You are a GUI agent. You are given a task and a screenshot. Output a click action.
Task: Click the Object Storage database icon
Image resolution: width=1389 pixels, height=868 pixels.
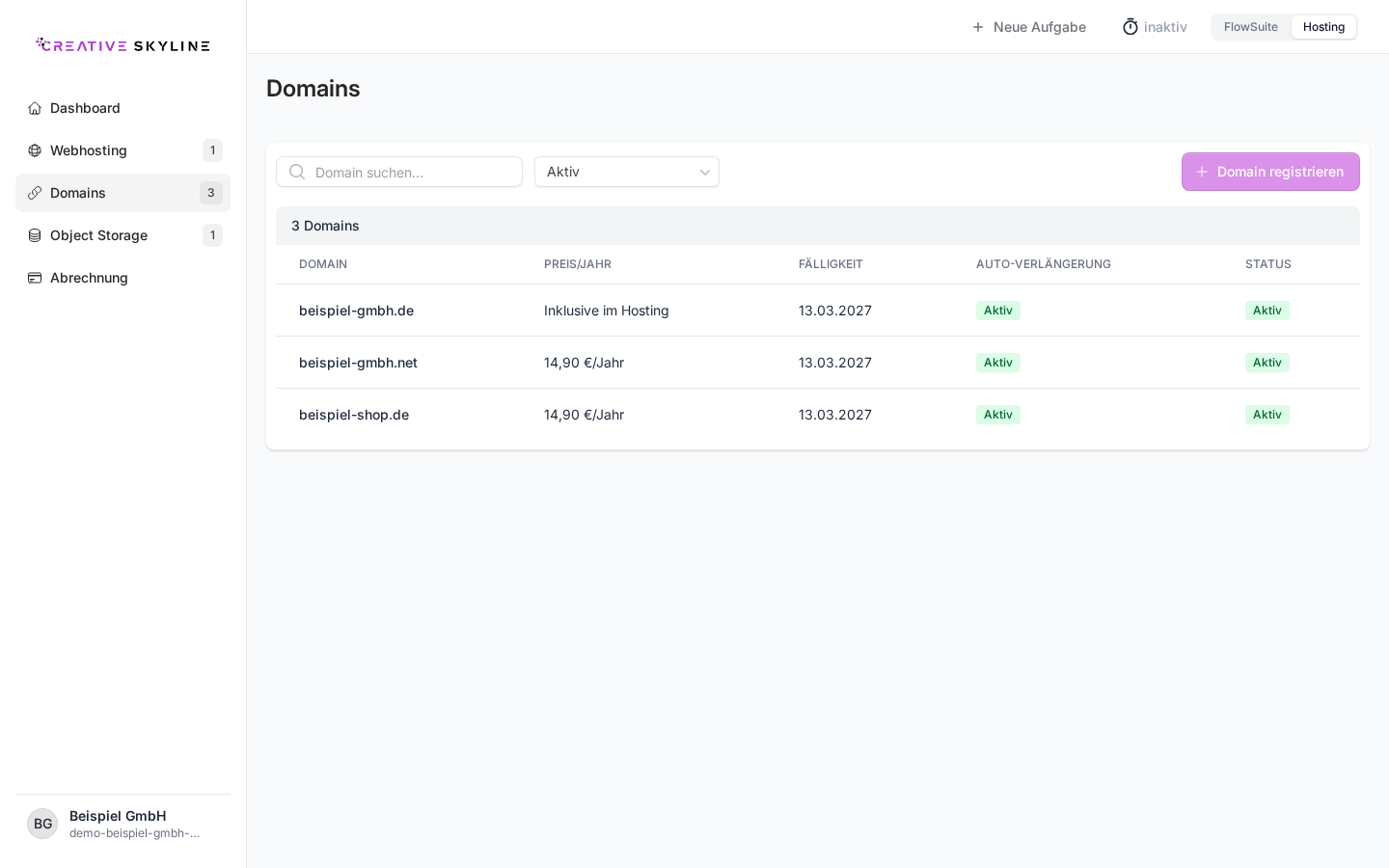(x=35, y=235)
